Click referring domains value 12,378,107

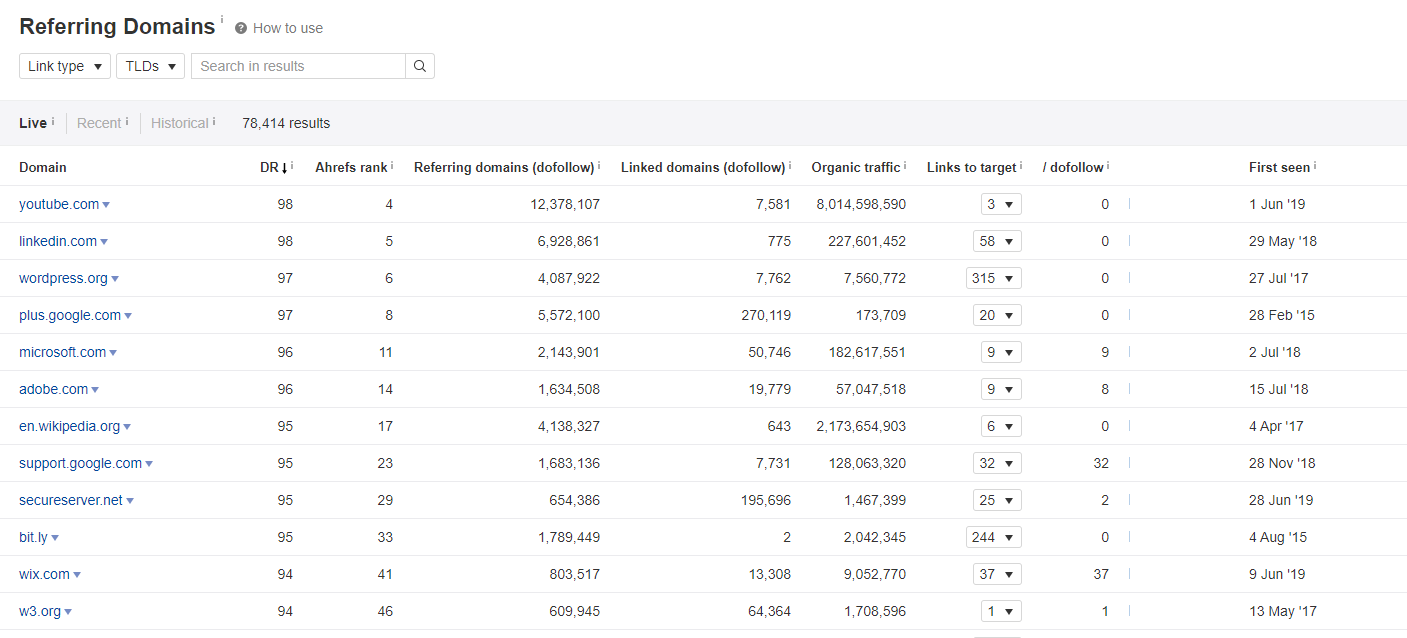(x=565, y=204)
